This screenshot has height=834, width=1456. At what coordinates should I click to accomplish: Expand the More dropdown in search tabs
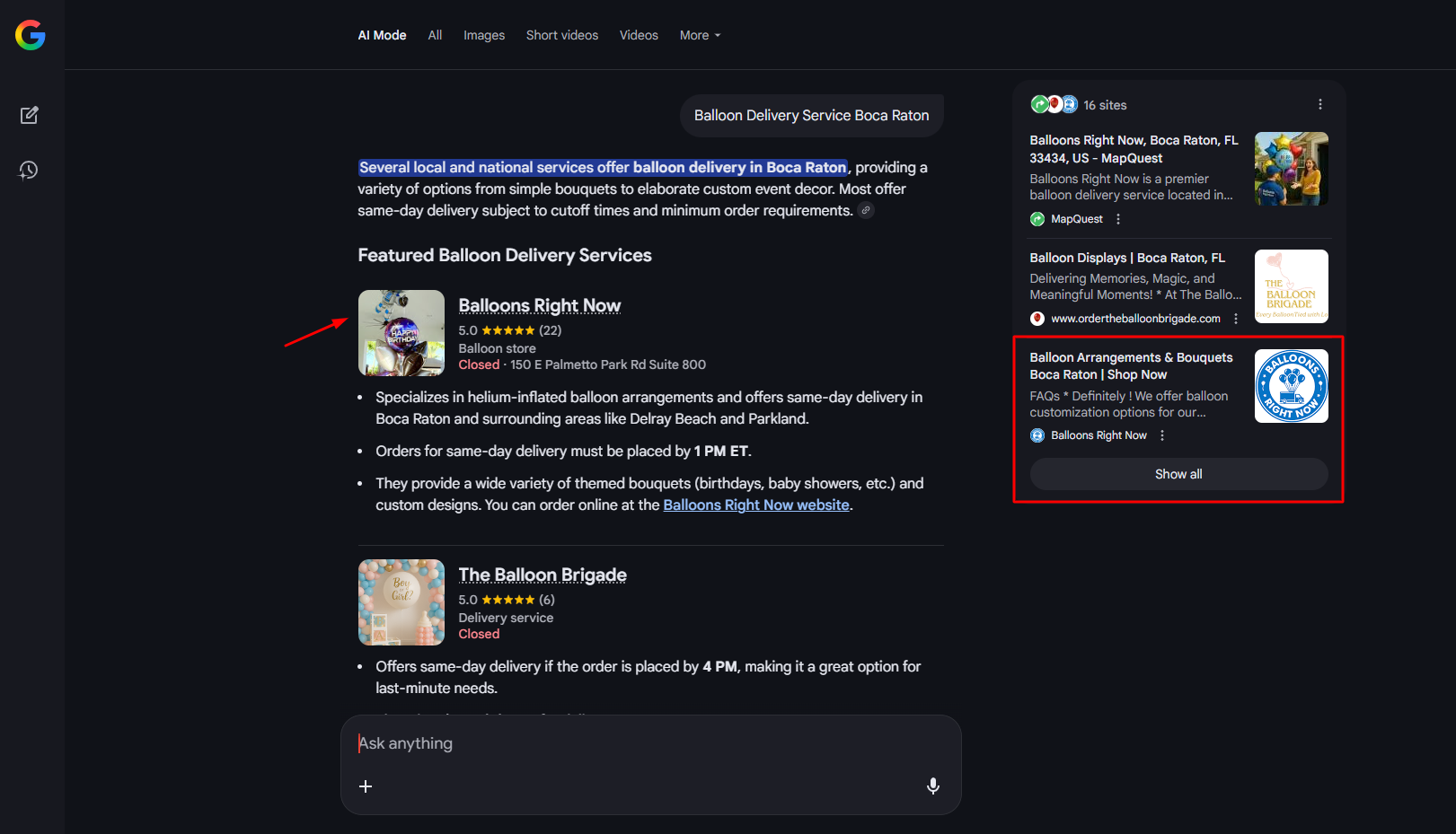(700, 35)
